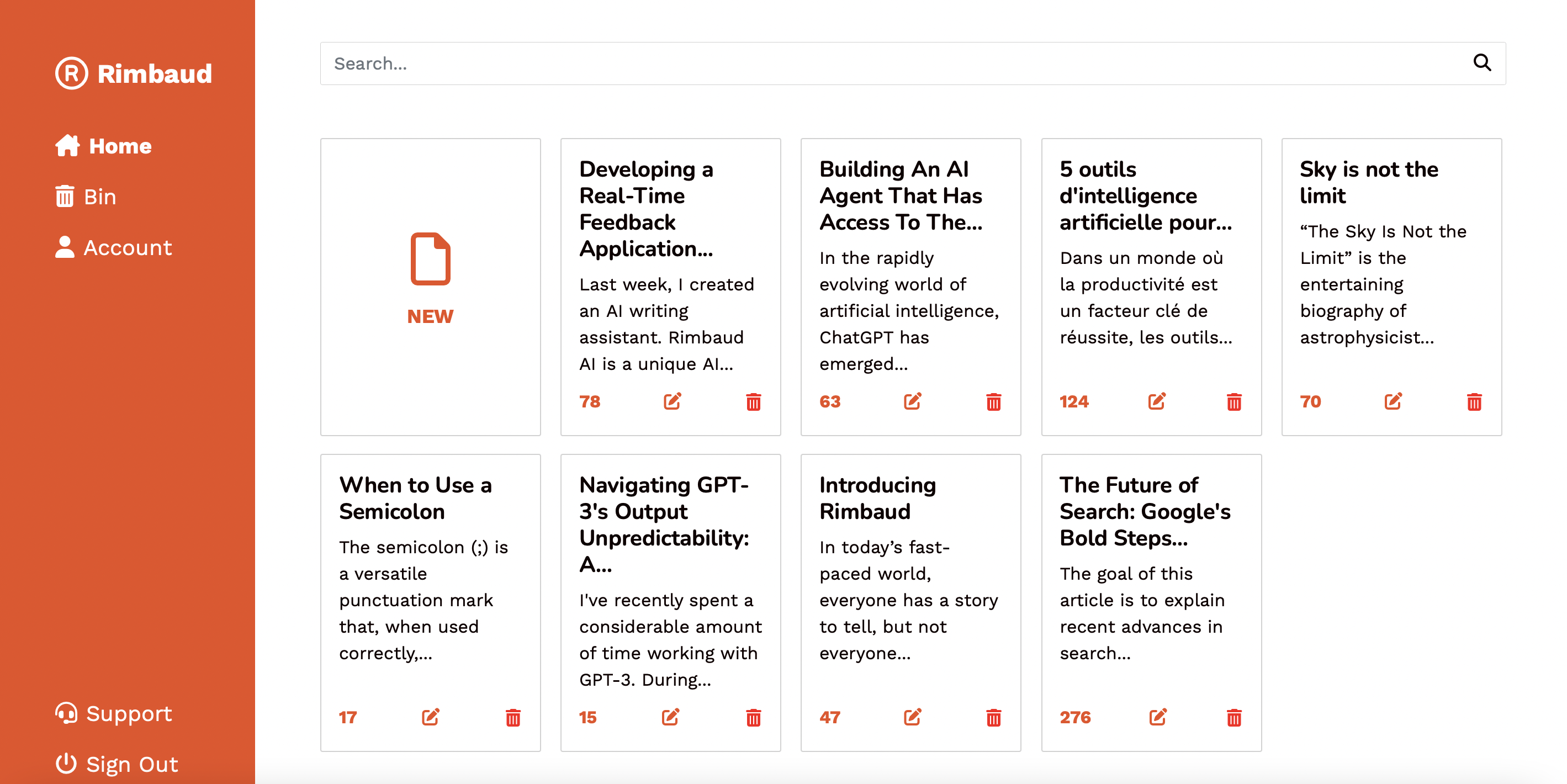Delete The Future of Search document
Image resolution: width=1567 pixels, height=784 pixels.
1234,717
